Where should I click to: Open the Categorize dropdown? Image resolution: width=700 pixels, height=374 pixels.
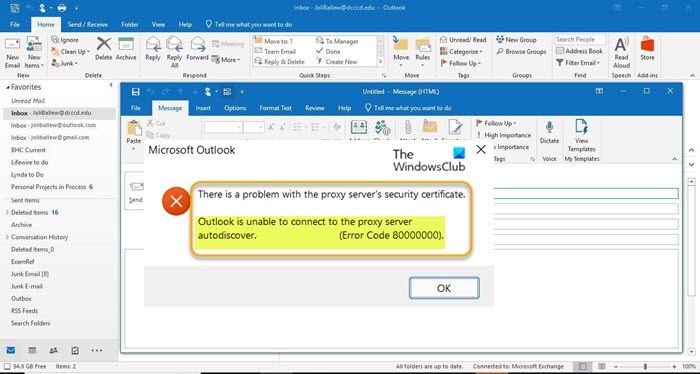(x=461, y=51)
